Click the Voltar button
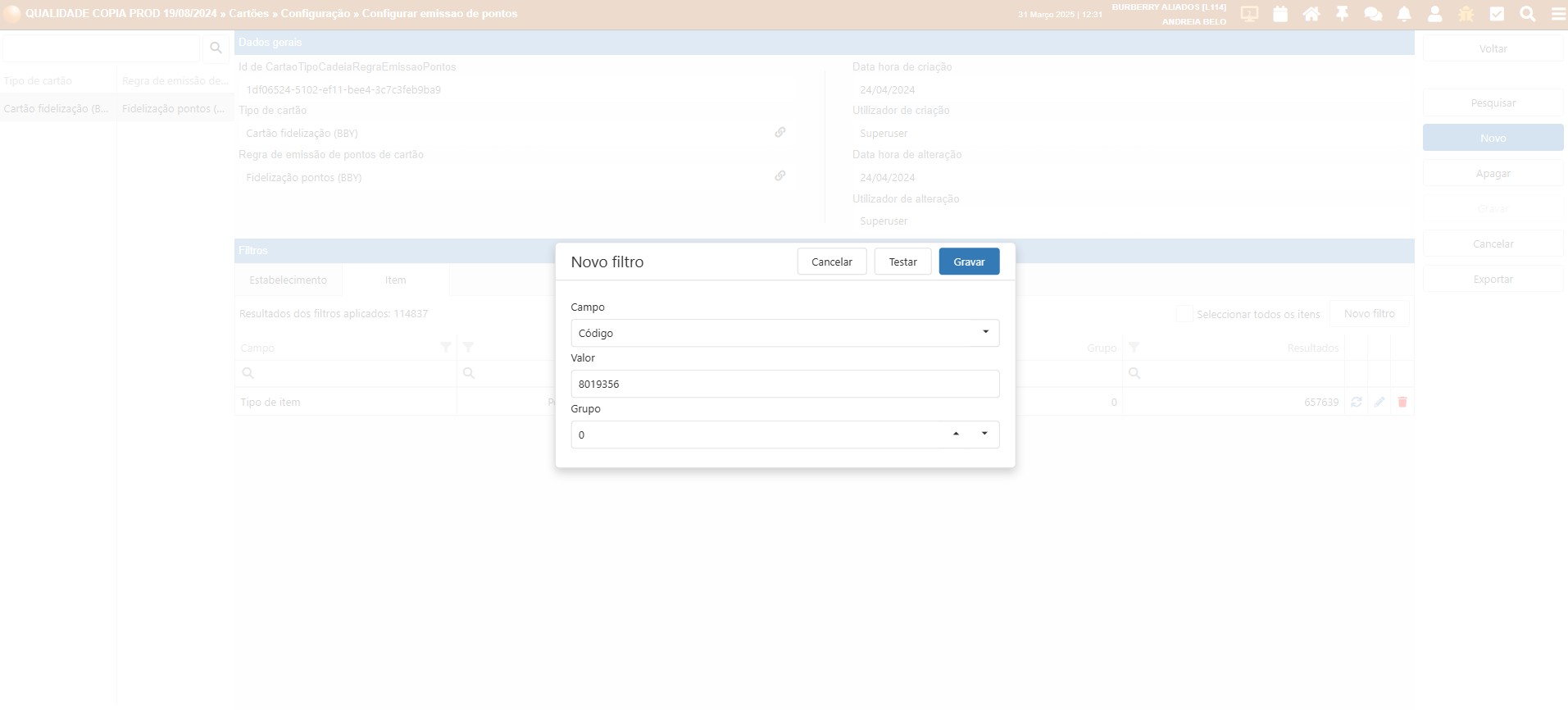Screen dimensions: 1568x710 click(1493, 48)
